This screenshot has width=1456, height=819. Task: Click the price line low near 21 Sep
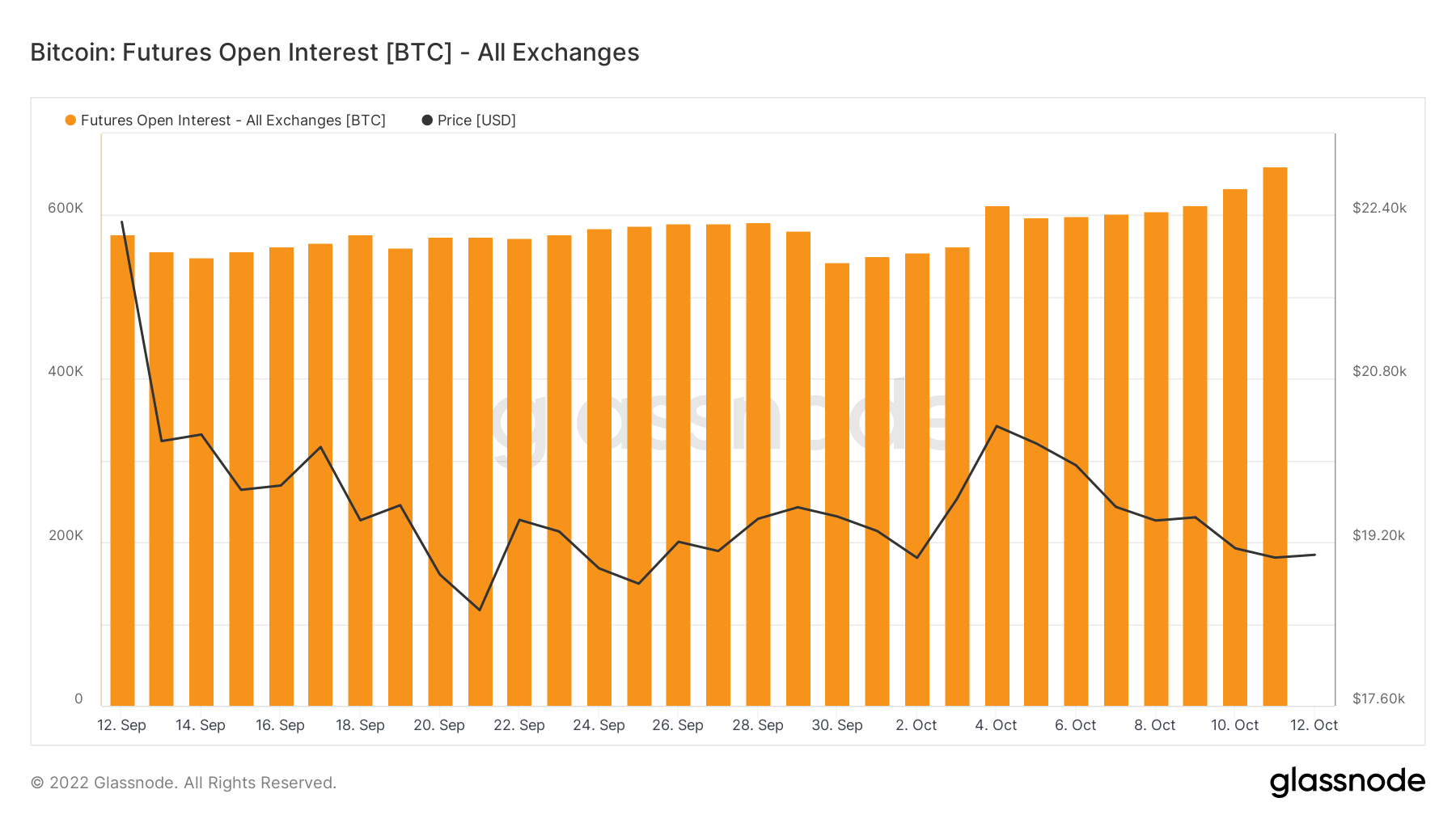(480, 610)
